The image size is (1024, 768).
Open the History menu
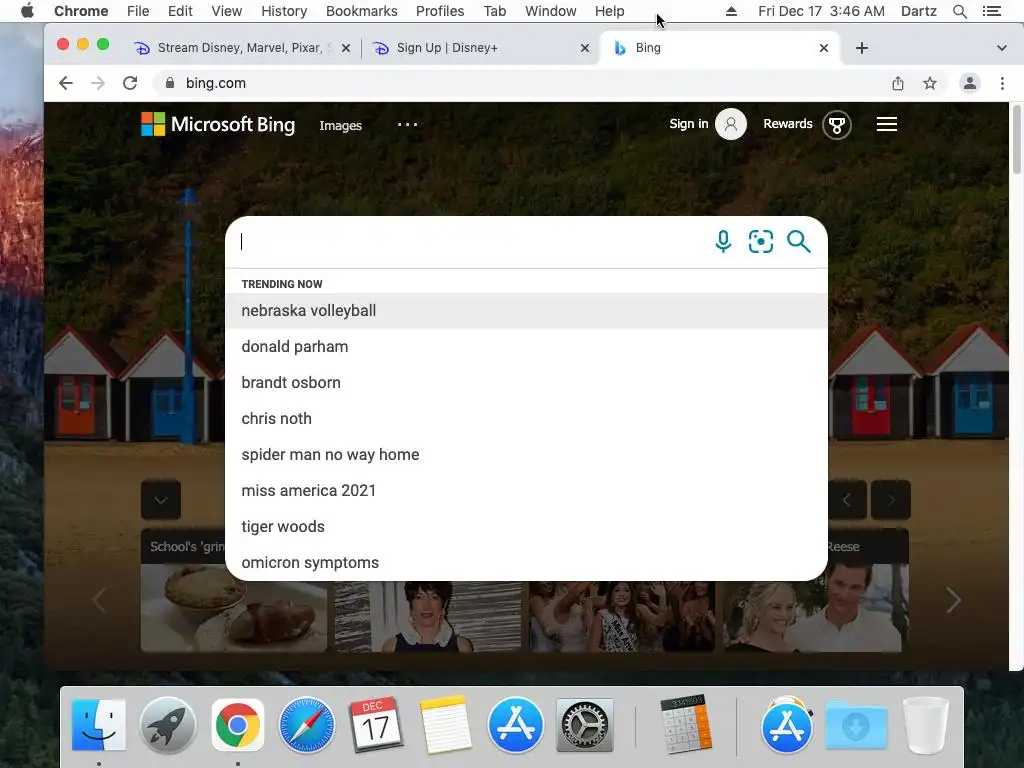click(284, 11)
